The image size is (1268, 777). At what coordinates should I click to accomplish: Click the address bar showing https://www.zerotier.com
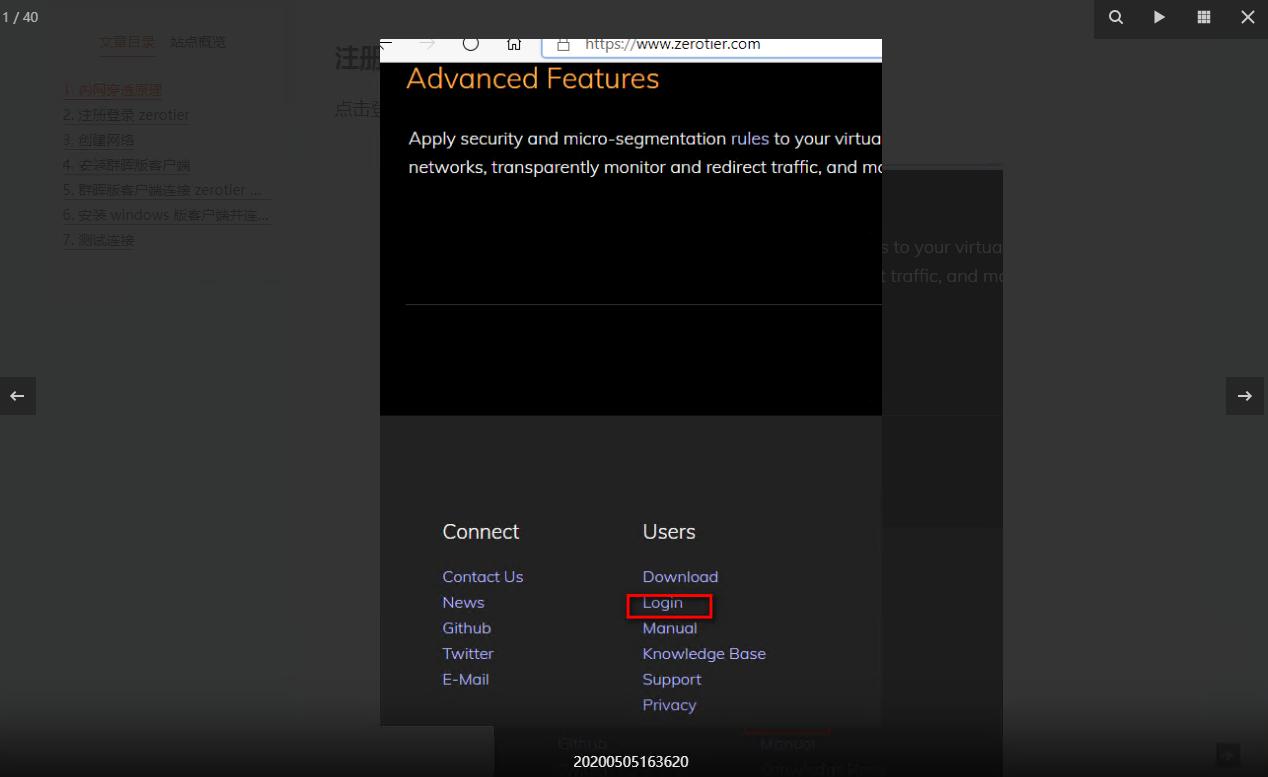click(x=712, y=46)
